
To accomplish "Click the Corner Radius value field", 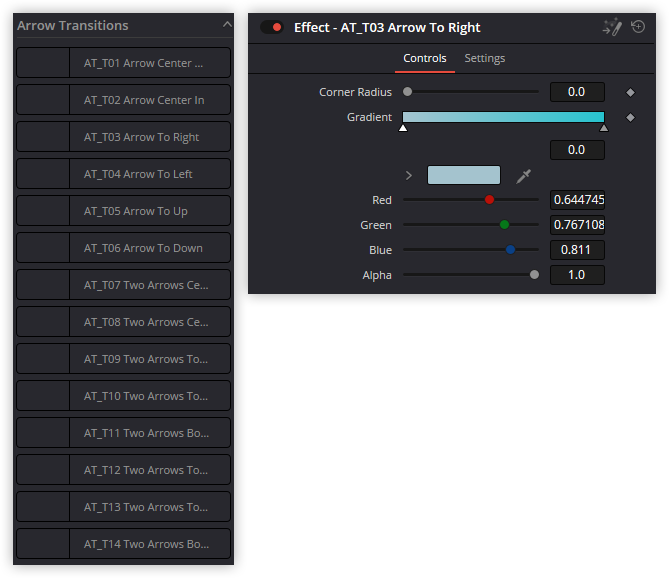I will (x=577, y=92).
